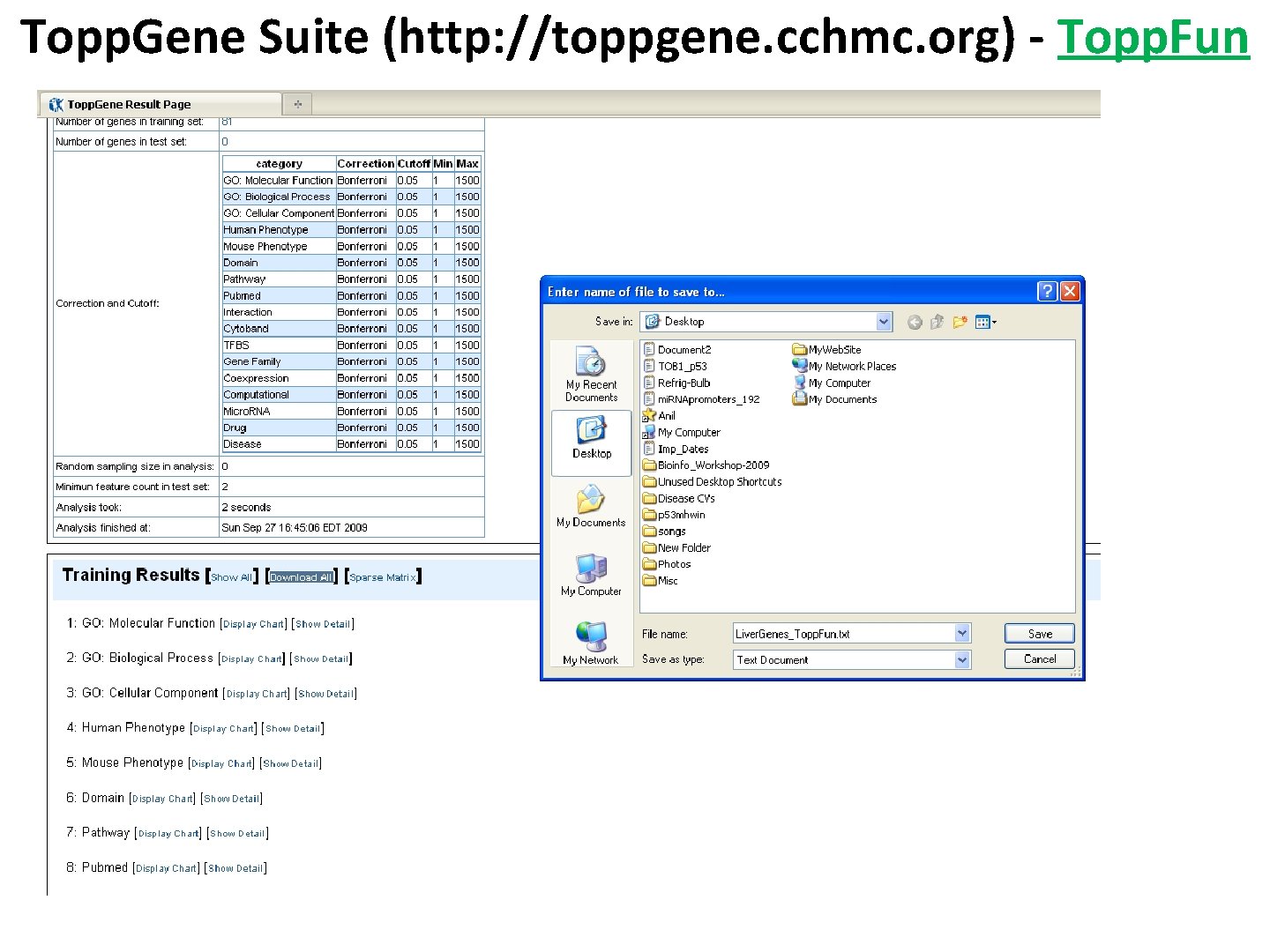The height and width of the screenshot is (952, 1270).
Task: Click the Cancel button
Action: point(1040,658)
